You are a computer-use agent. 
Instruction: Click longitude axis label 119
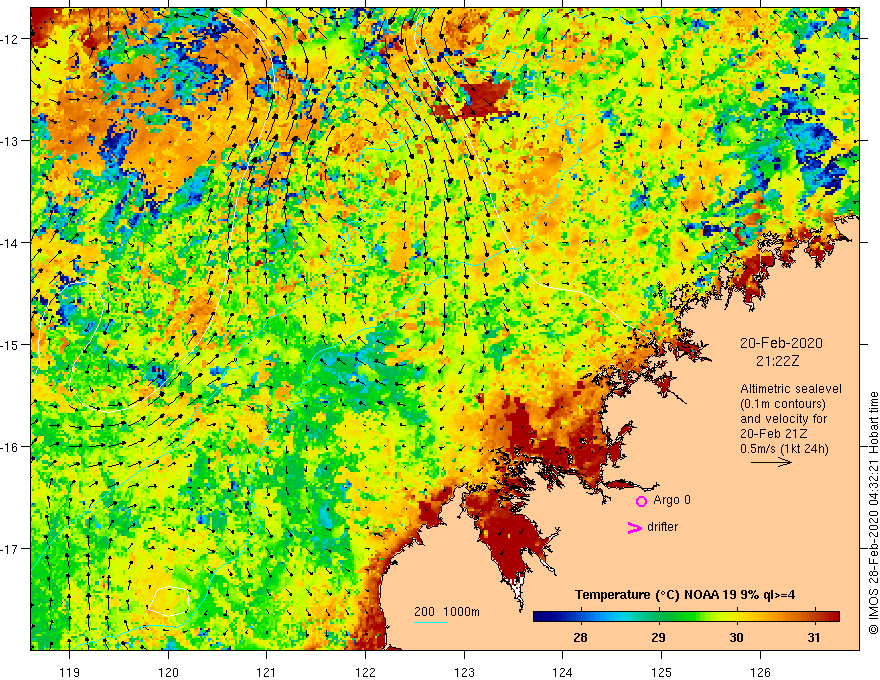click(70, 672)
